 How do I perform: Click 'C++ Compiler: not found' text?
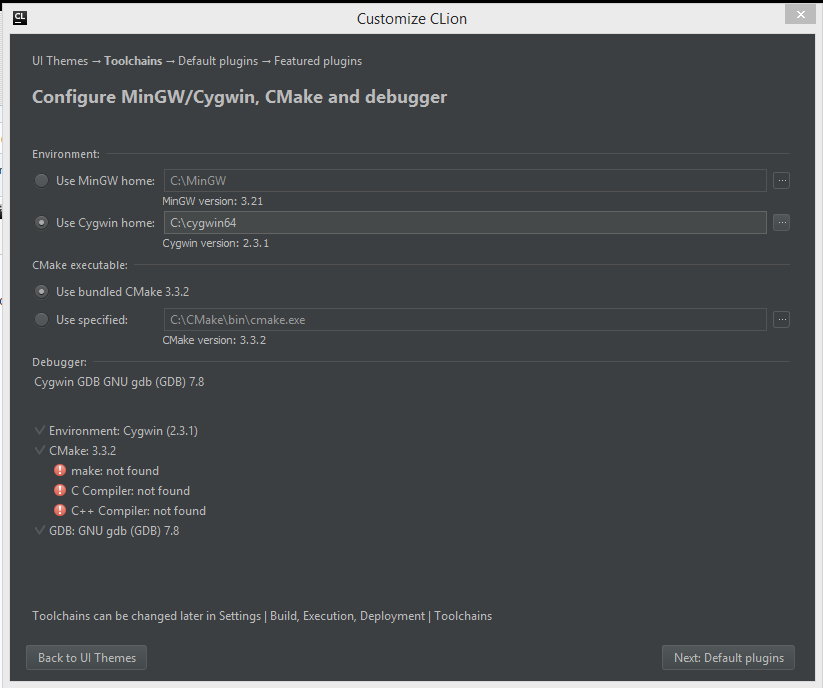click(139, 511)
